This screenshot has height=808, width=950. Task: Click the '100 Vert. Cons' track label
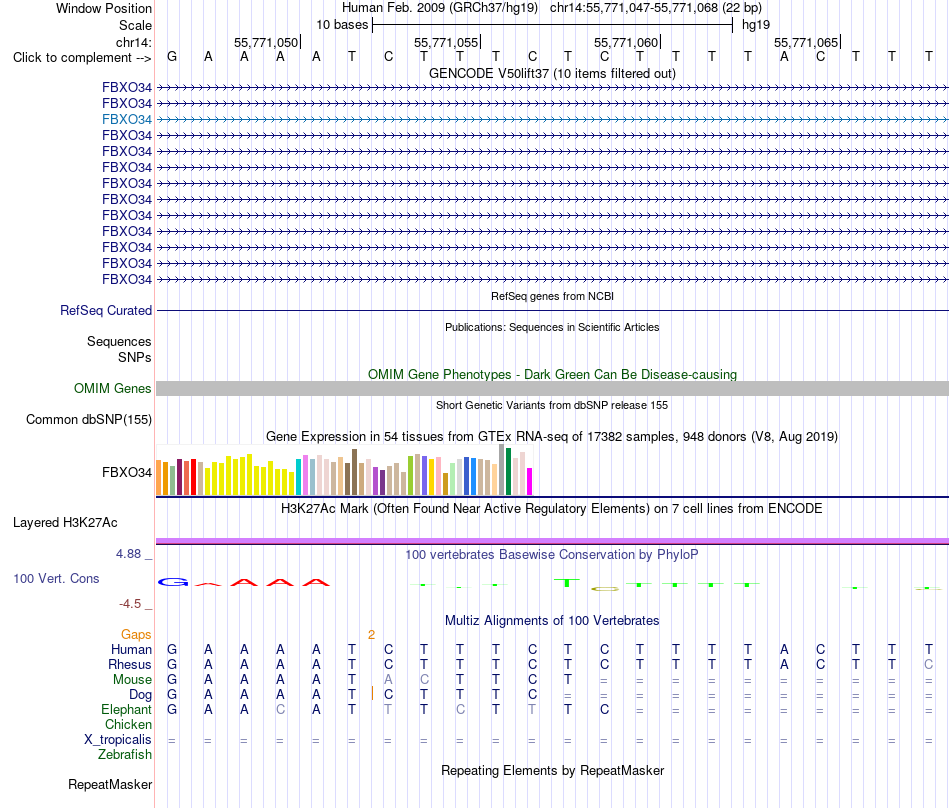coord(56,578)
